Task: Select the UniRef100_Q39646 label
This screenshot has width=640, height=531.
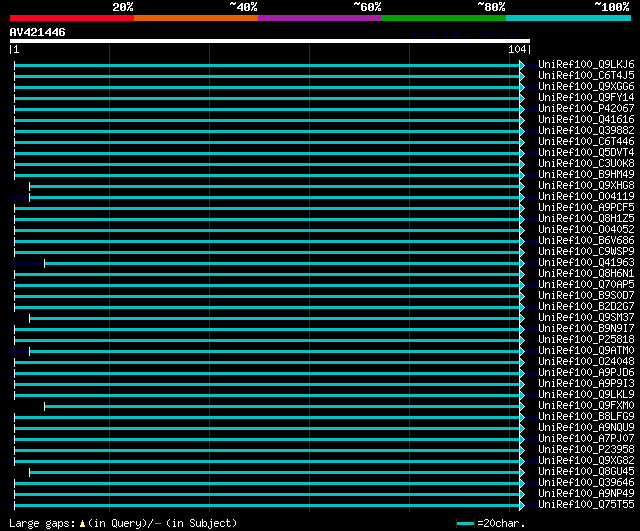Action: coord(586,483)
